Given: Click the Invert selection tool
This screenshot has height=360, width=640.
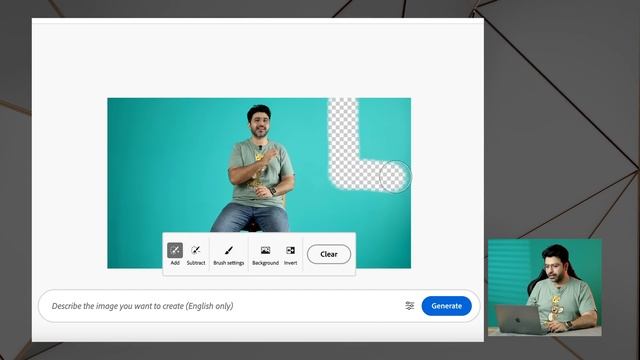Looking at the screenshot, I should pyautogui.click(x=291, y=254).
